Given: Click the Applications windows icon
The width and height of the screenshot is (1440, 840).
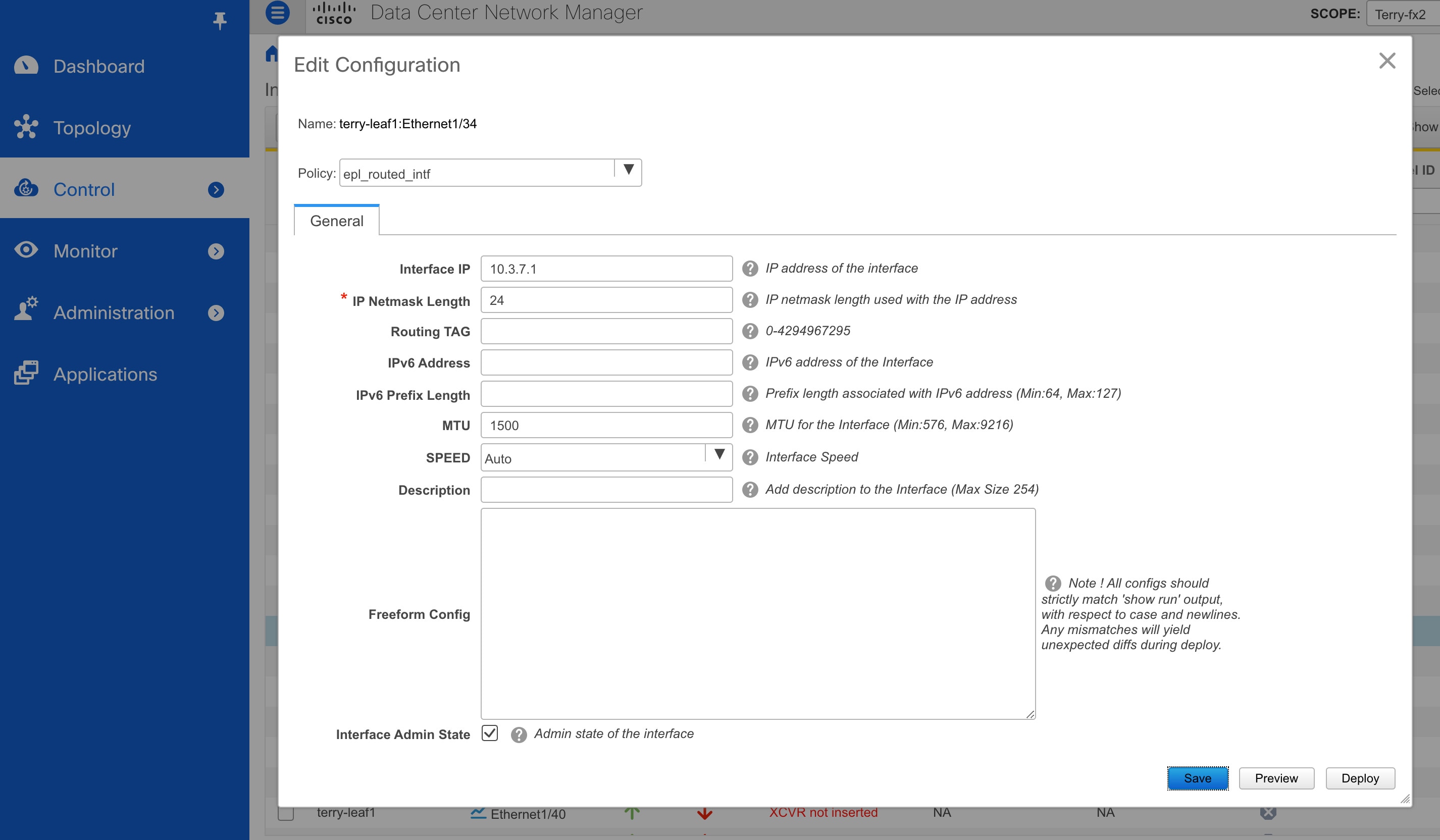Looking at the screenshot, I should tap(26, 373).
